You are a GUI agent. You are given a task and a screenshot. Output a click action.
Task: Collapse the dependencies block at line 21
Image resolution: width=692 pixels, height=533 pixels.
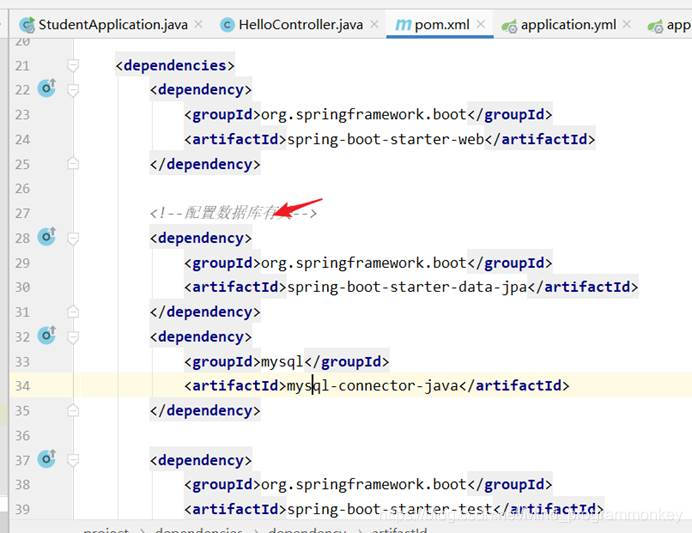pos(73,66)
